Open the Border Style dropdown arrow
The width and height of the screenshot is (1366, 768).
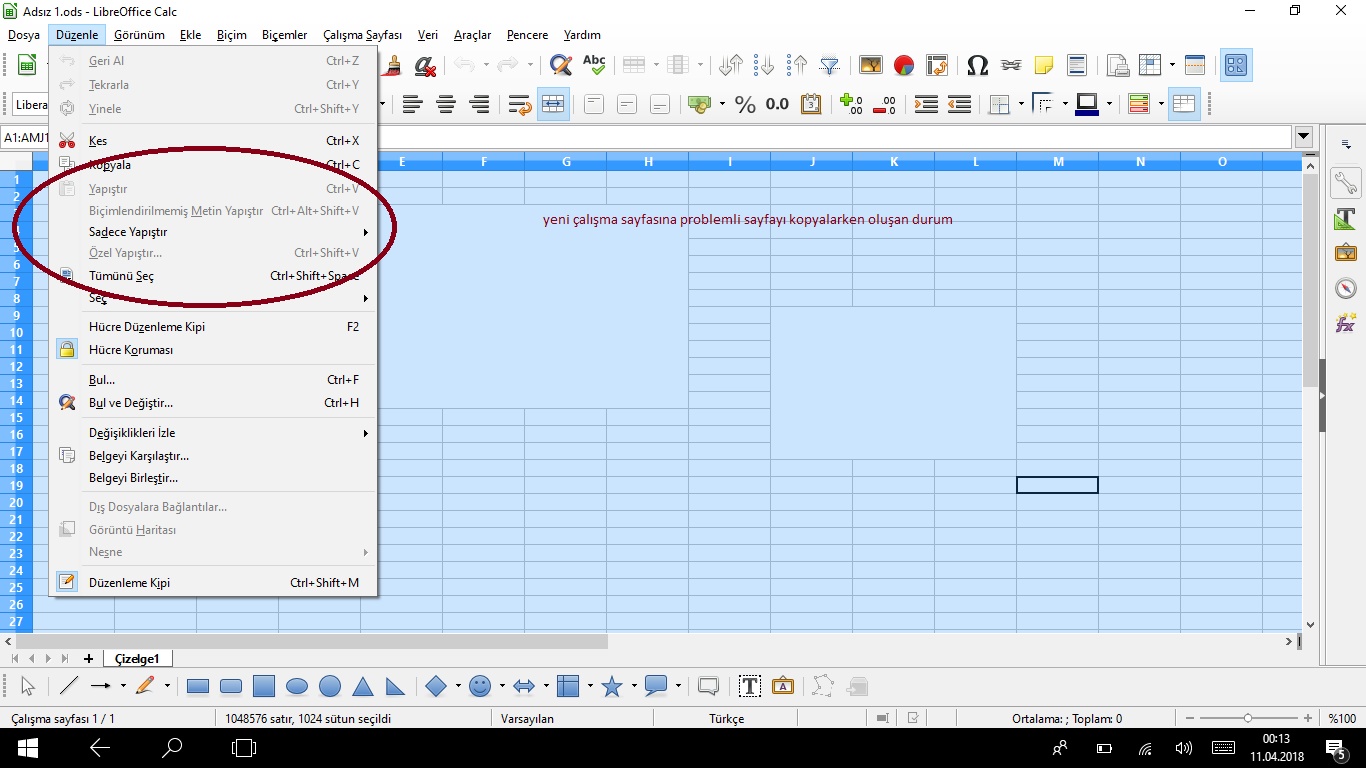[x=1065, y=104]
